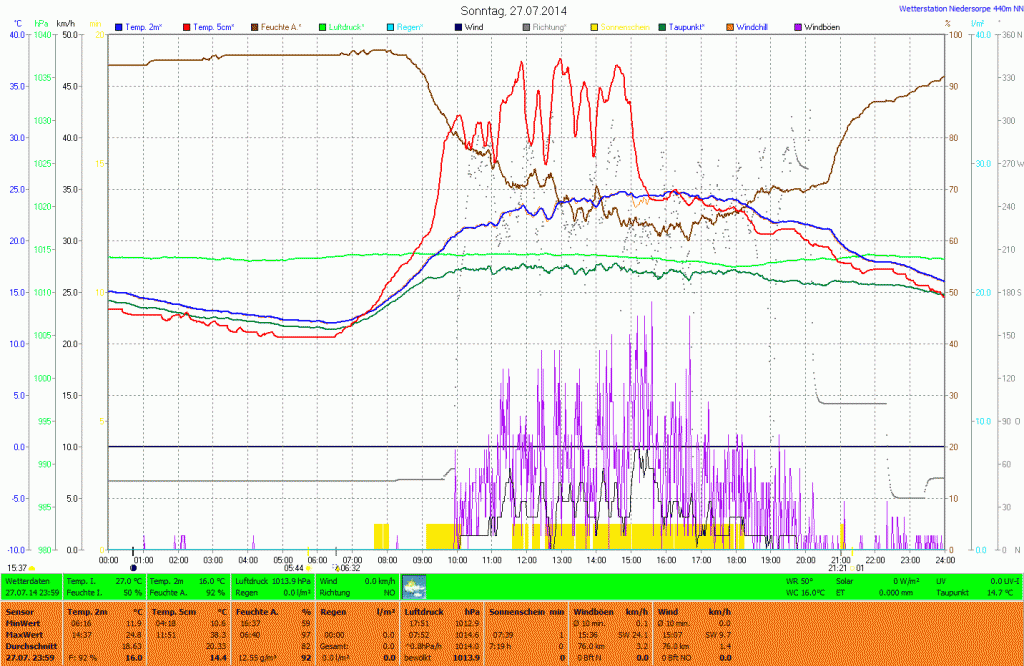Click the cloudy weather forecast icon

click(414, 586)
